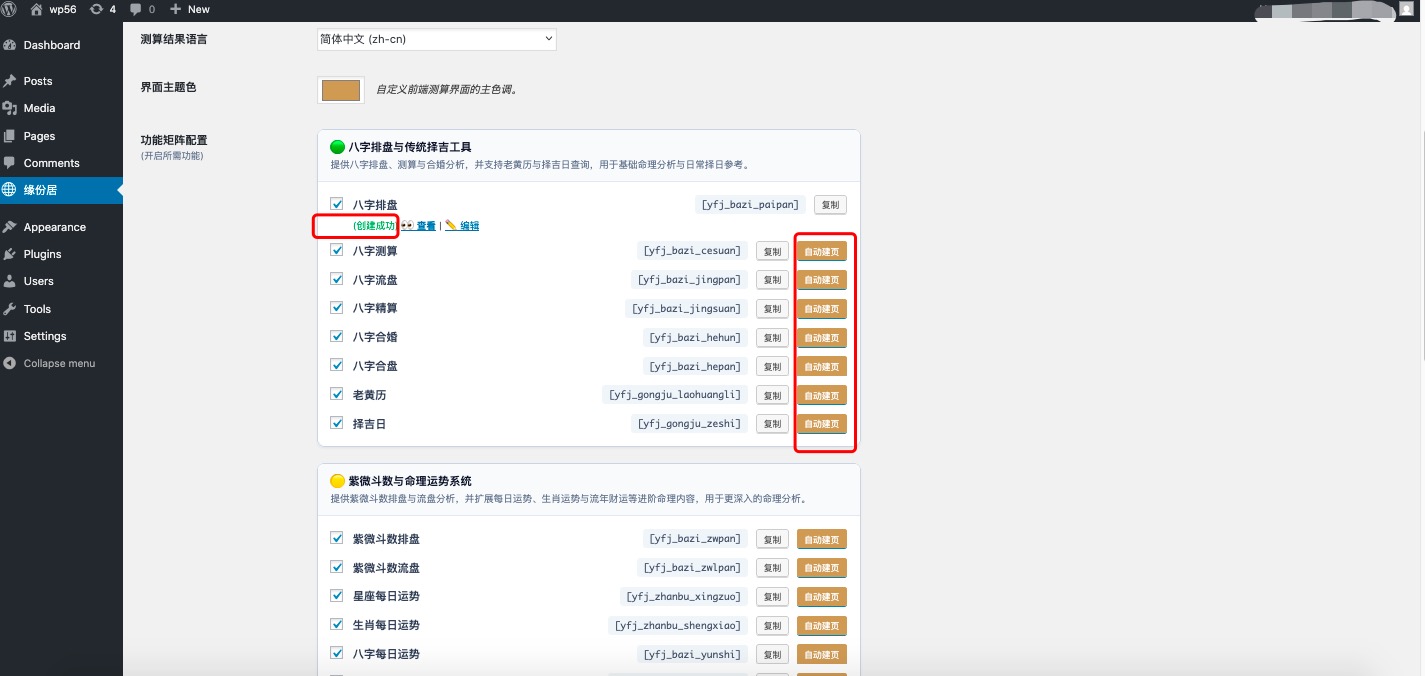Screen dimensions: 1425x676
Task: Open Comments in the sidebar
Action: tap(61, 163)
